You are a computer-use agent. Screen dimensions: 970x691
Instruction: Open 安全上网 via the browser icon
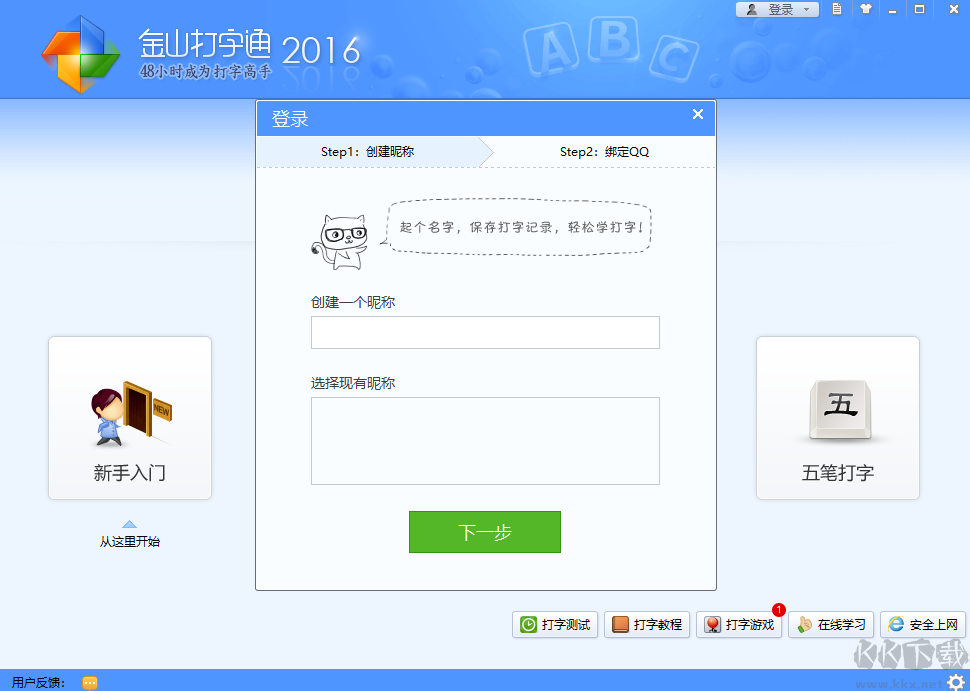coord(893,624)
